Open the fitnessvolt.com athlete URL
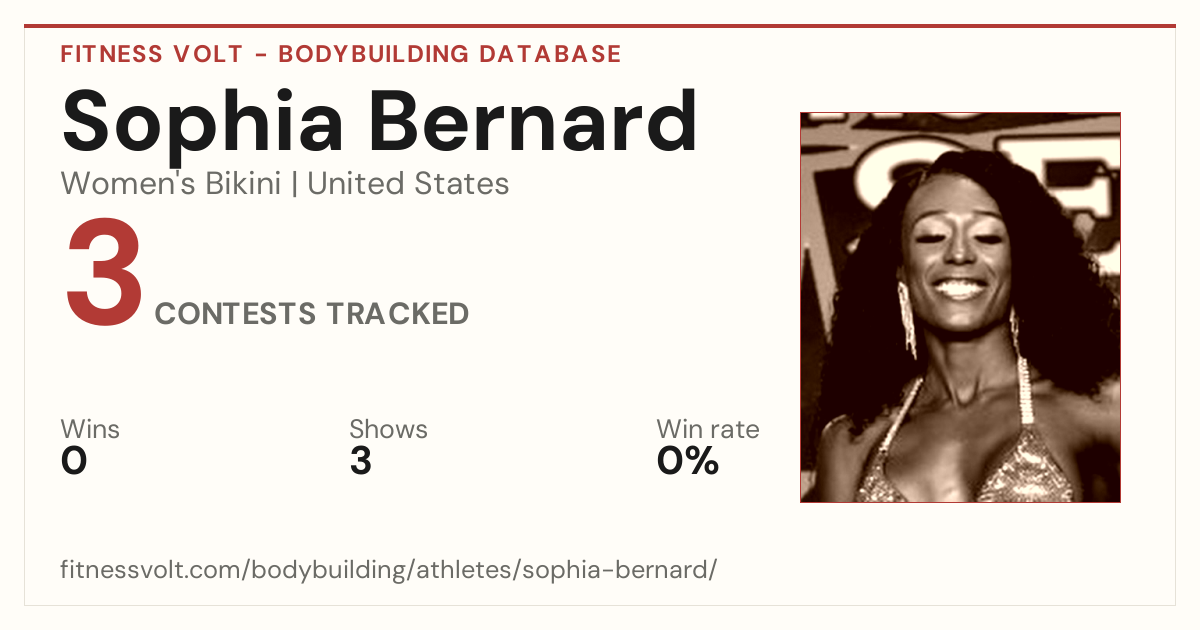Viewport: 1200px width, 630px height. coord(389,570)
